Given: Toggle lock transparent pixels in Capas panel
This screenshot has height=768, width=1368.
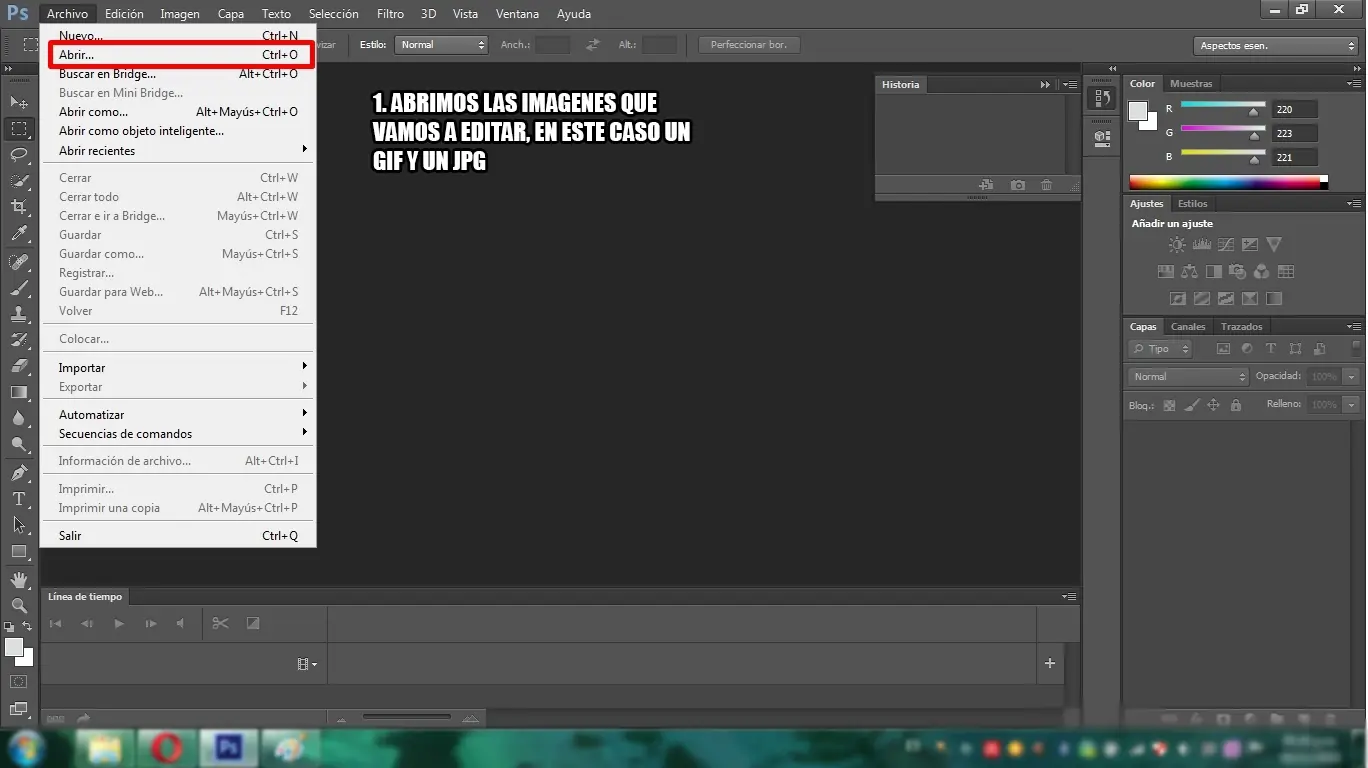Looking at the screenshot, I should (1169, 405).
